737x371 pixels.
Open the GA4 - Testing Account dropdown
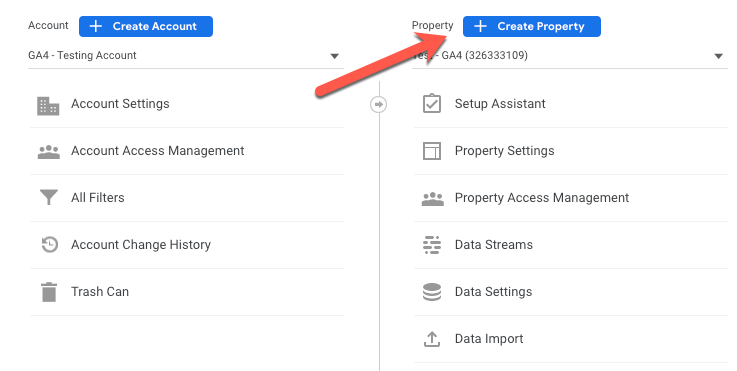coord(186,55)
